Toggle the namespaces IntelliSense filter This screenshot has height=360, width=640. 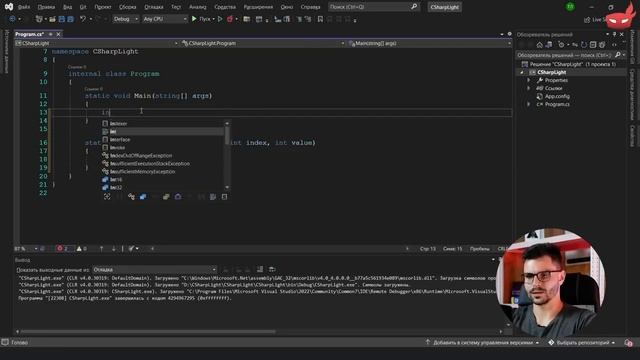[x=166, y=197]
